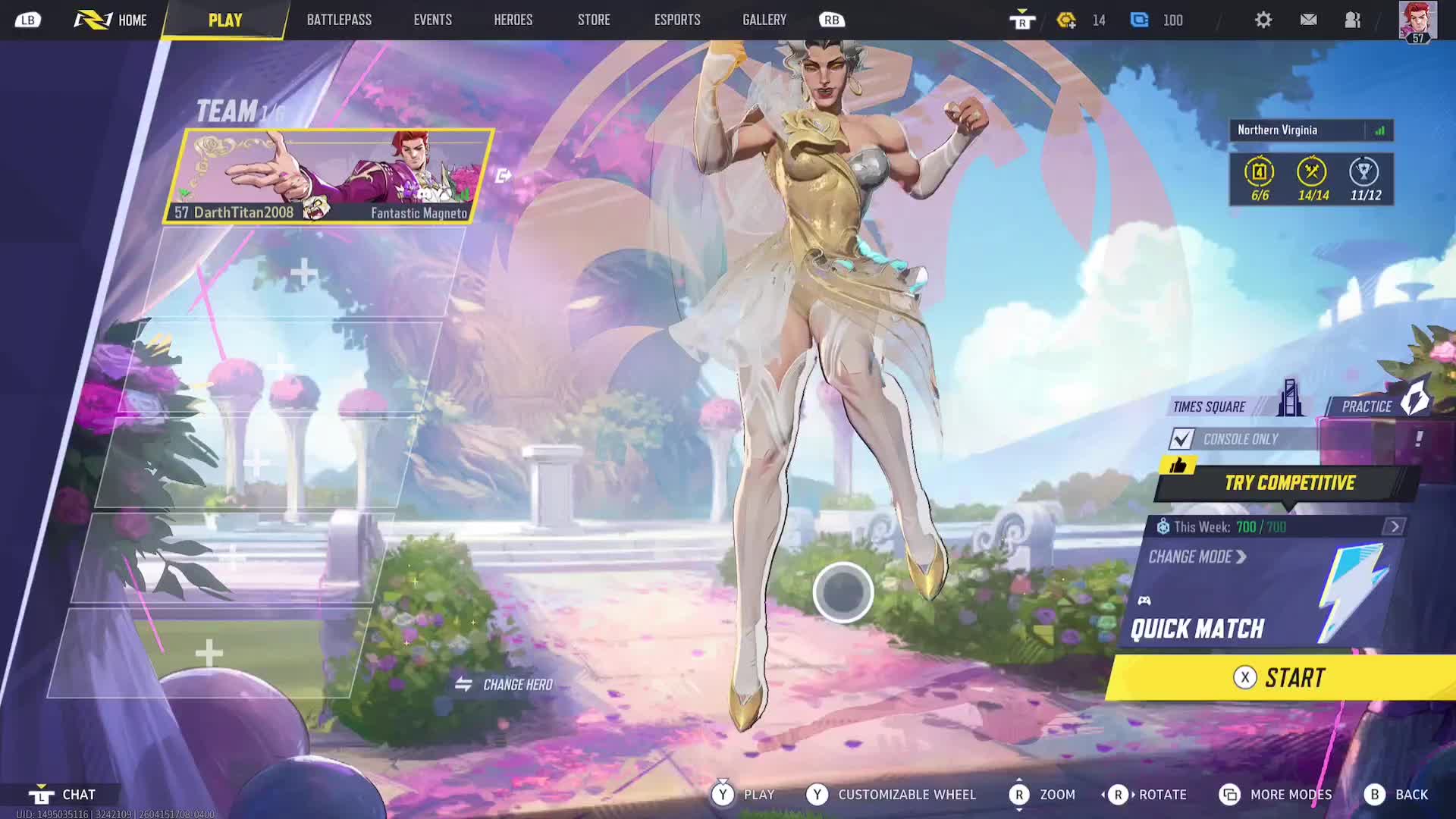Open the player profile avatar

pyautogui.click(x=1417, y=22)
